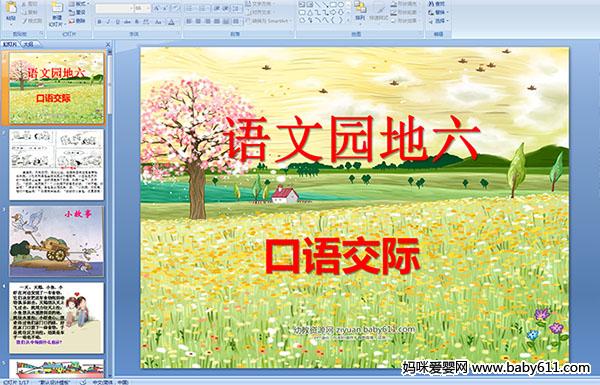Apply bold with the B icon
600x385 pixels.
[x=99, y=22]
